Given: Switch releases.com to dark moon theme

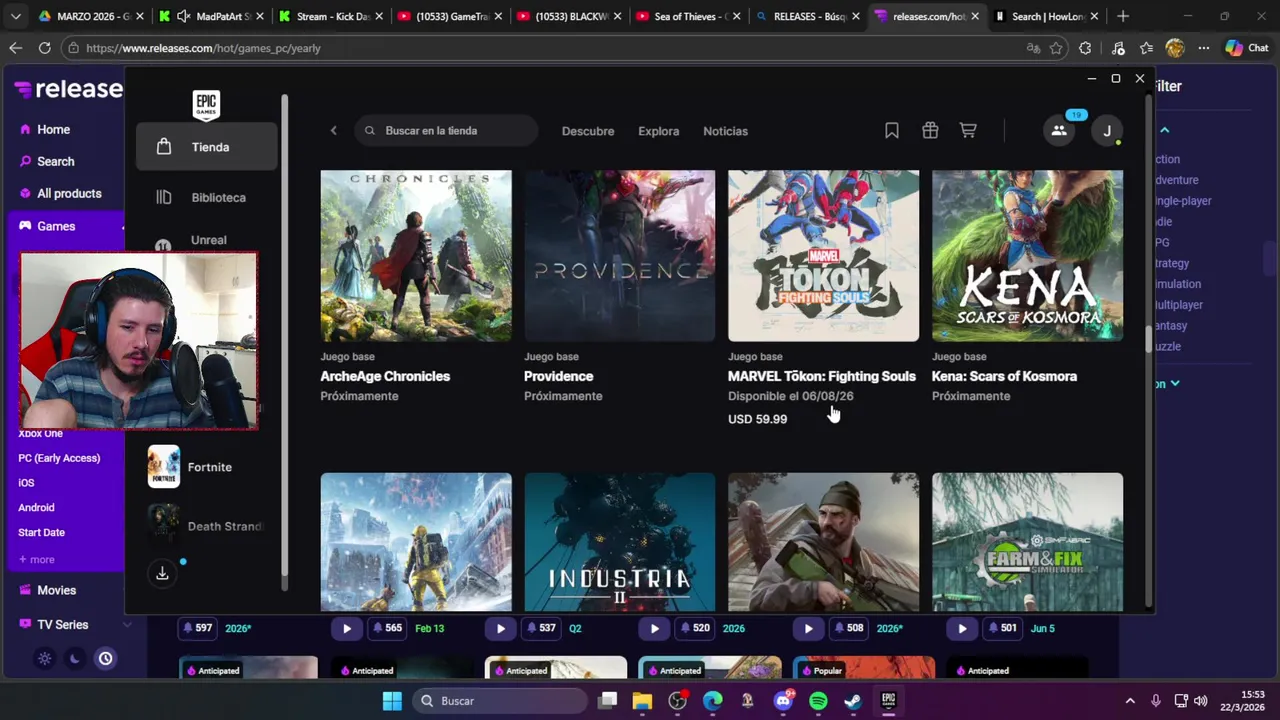Looking at the screenshot, I should pos(74,658).
